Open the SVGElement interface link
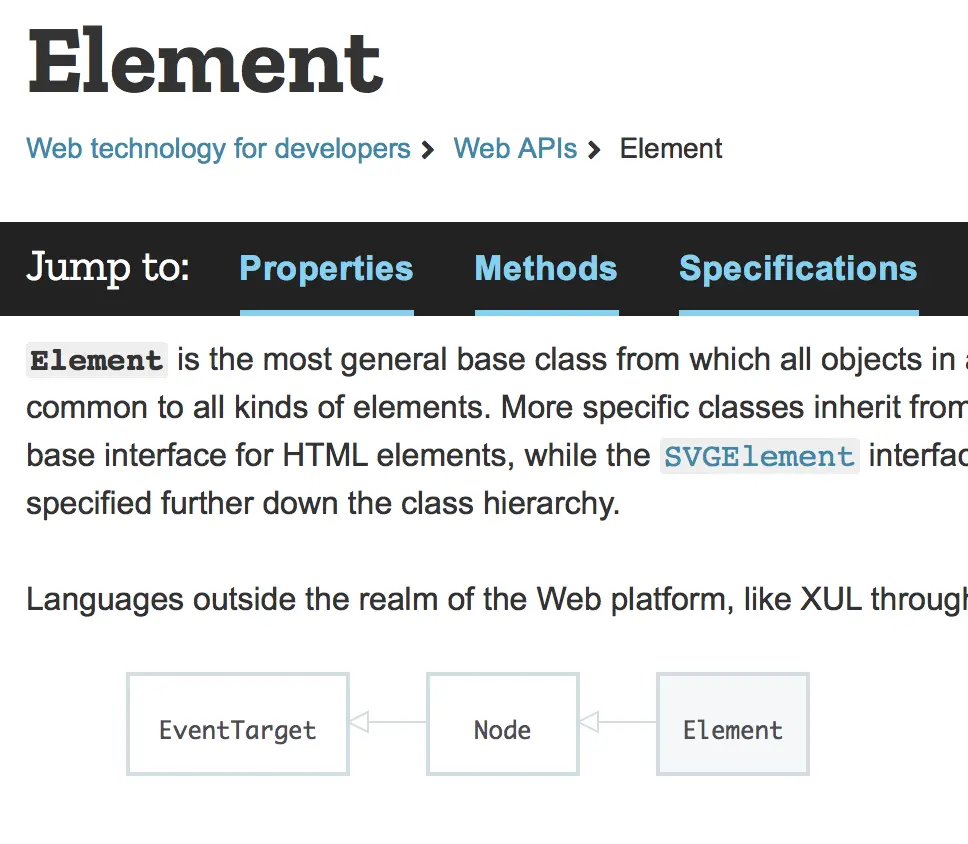This screenshot has width=968, height=844. coord(760,456)
